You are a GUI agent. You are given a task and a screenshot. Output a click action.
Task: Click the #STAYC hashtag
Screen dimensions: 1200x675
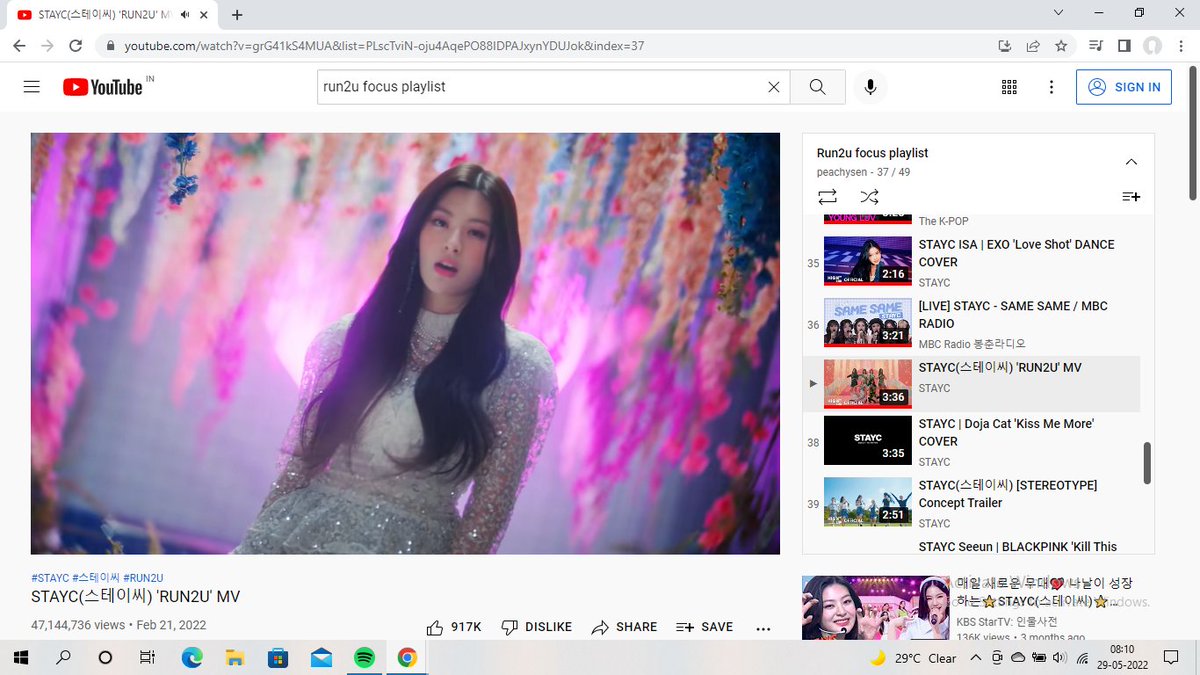point(50,578)
